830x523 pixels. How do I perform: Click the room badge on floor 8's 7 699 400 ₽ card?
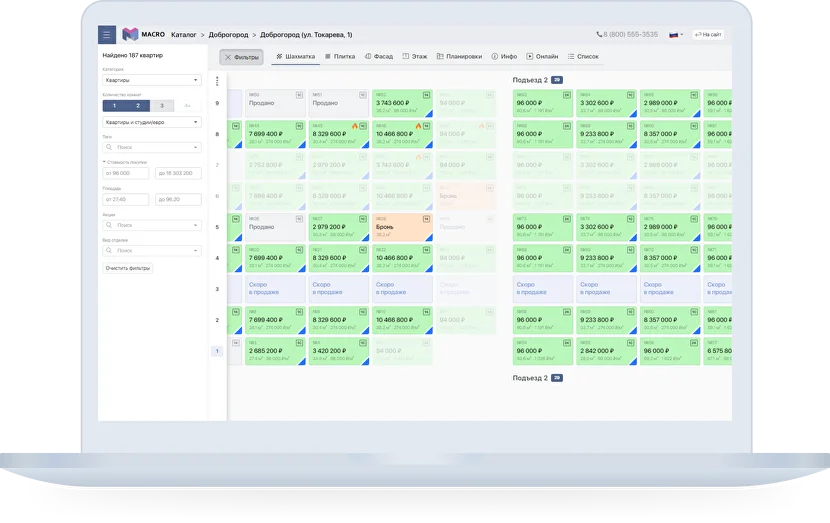click(x=299, y=126)
